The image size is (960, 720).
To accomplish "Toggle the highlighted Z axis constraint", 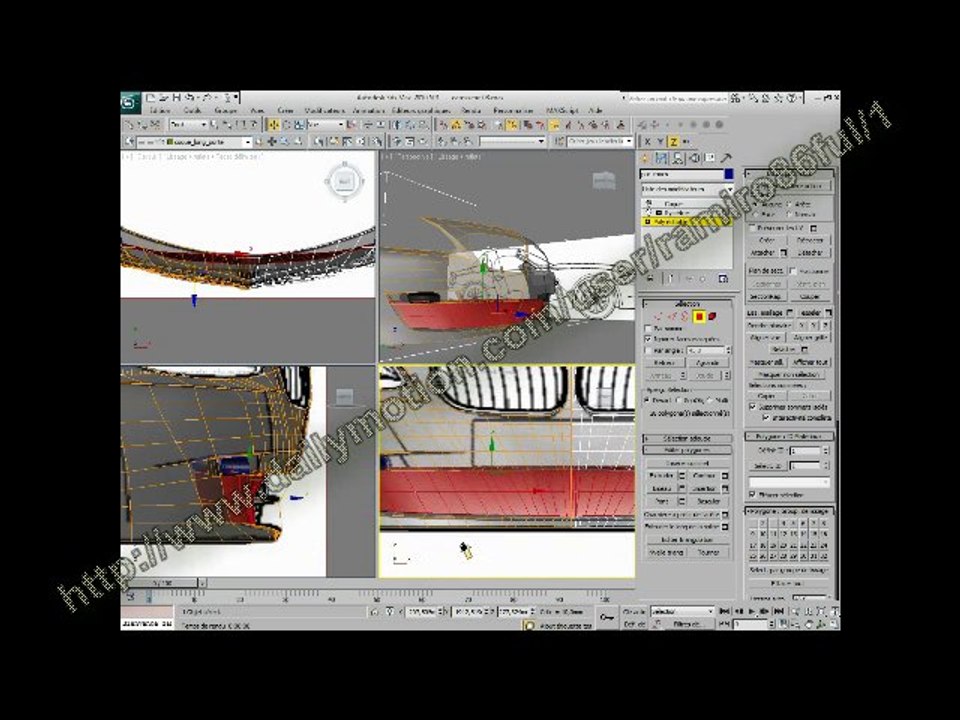I will (673, 141).
